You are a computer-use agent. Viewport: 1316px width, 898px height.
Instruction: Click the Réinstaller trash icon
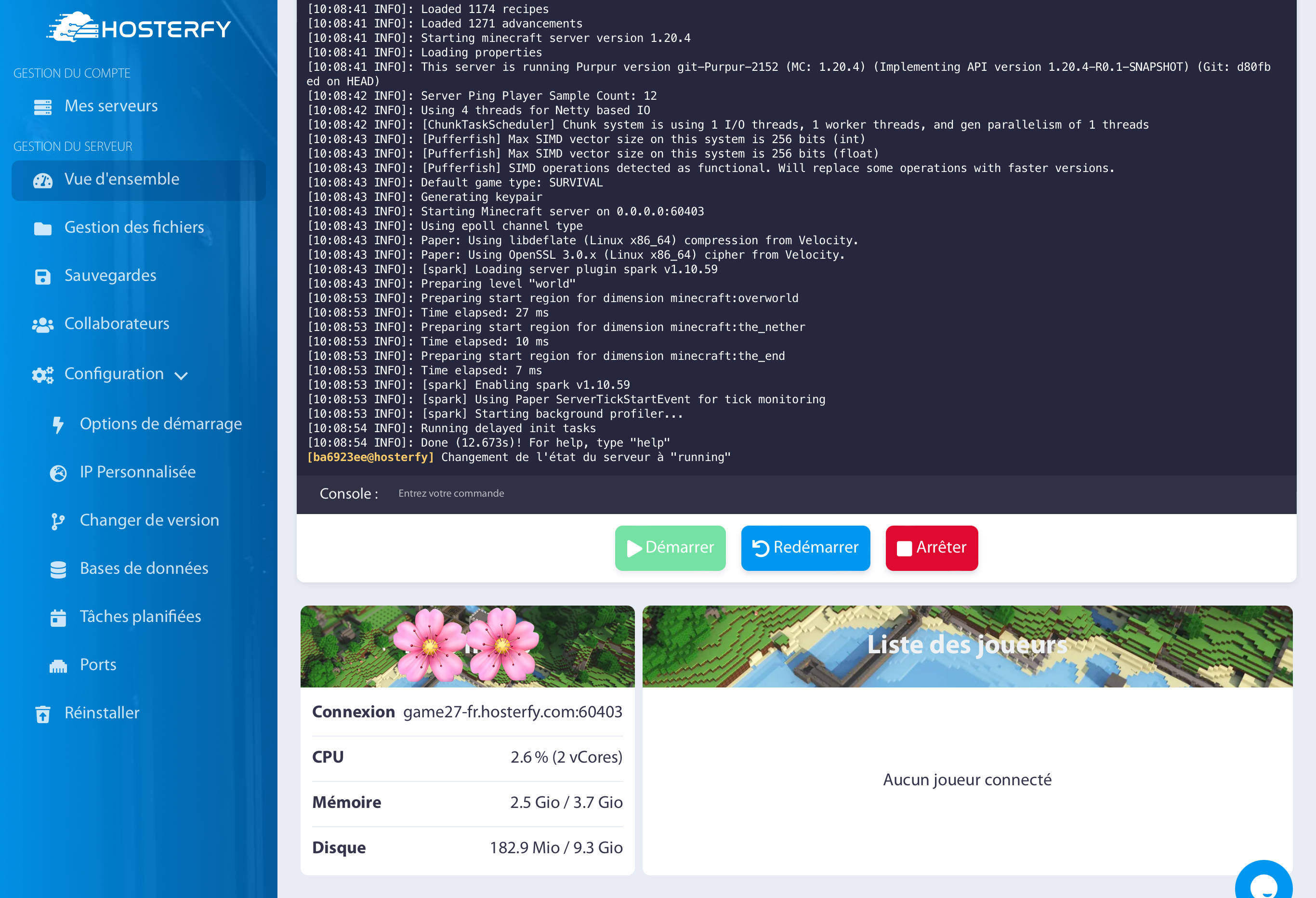pyautogui.click(x=42, y=714)
